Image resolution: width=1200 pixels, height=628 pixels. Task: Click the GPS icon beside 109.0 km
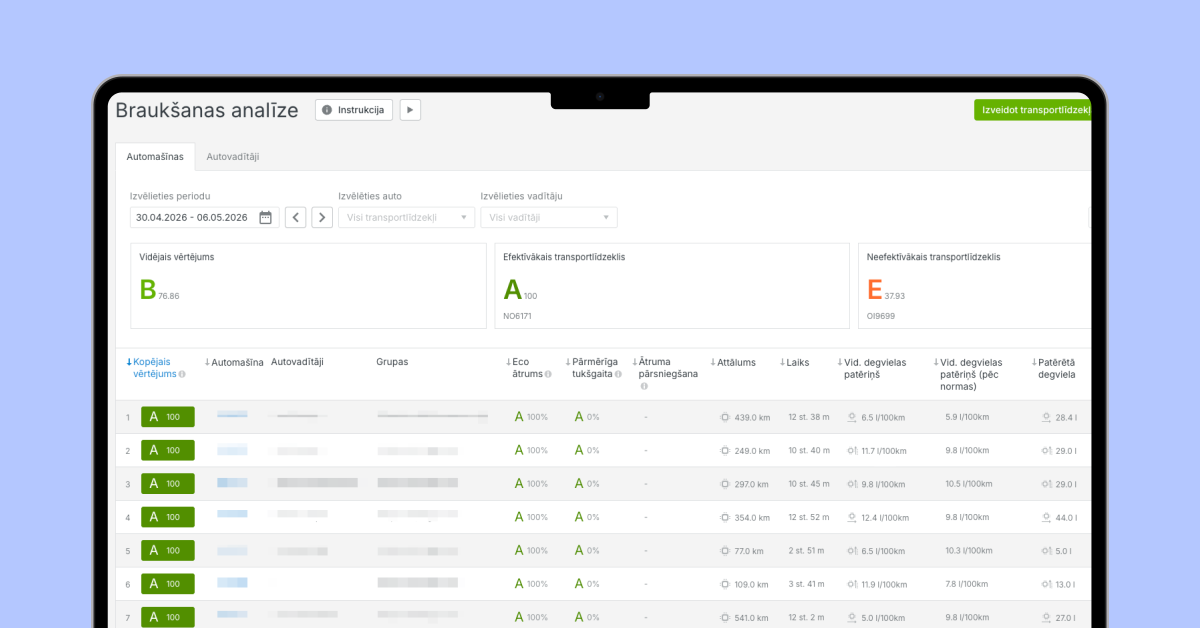point(725,584)
